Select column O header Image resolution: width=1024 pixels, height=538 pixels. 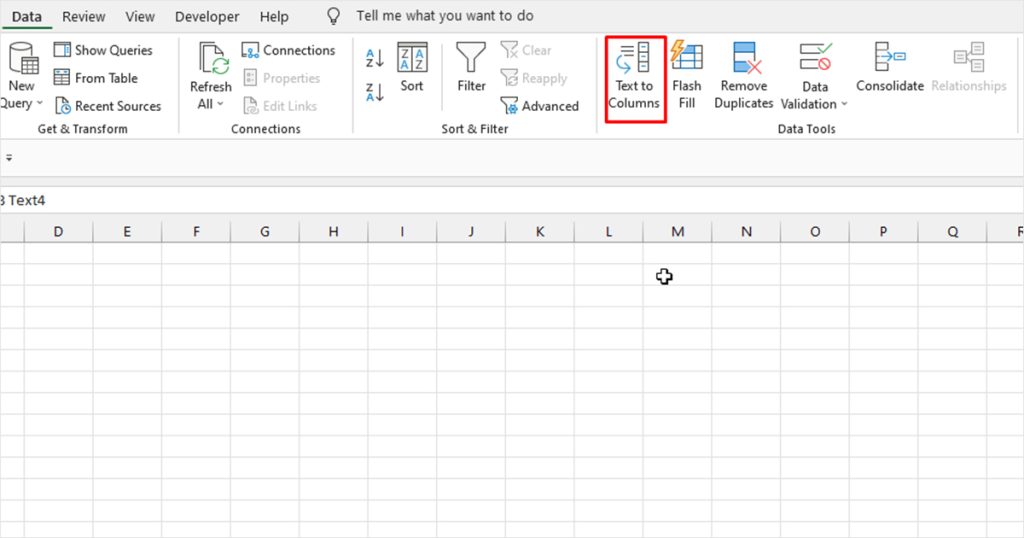point(815,231)
